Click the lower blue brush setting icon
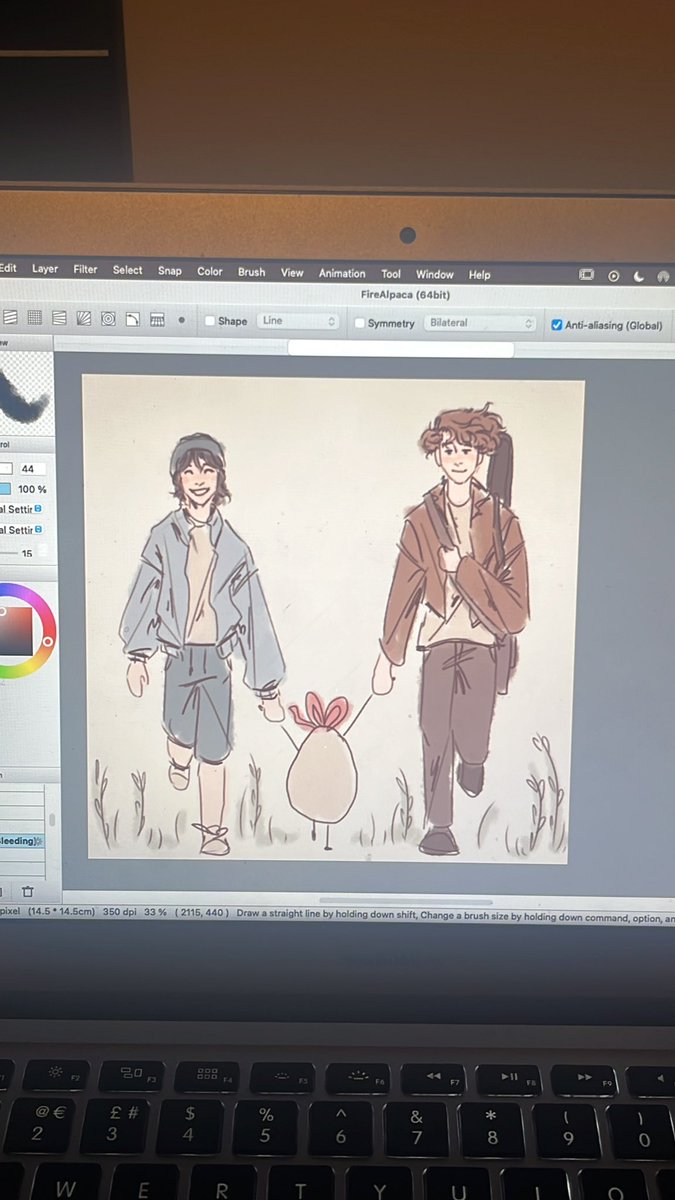The height and width of the screenshot is (1200, 675). pos(38,530)
